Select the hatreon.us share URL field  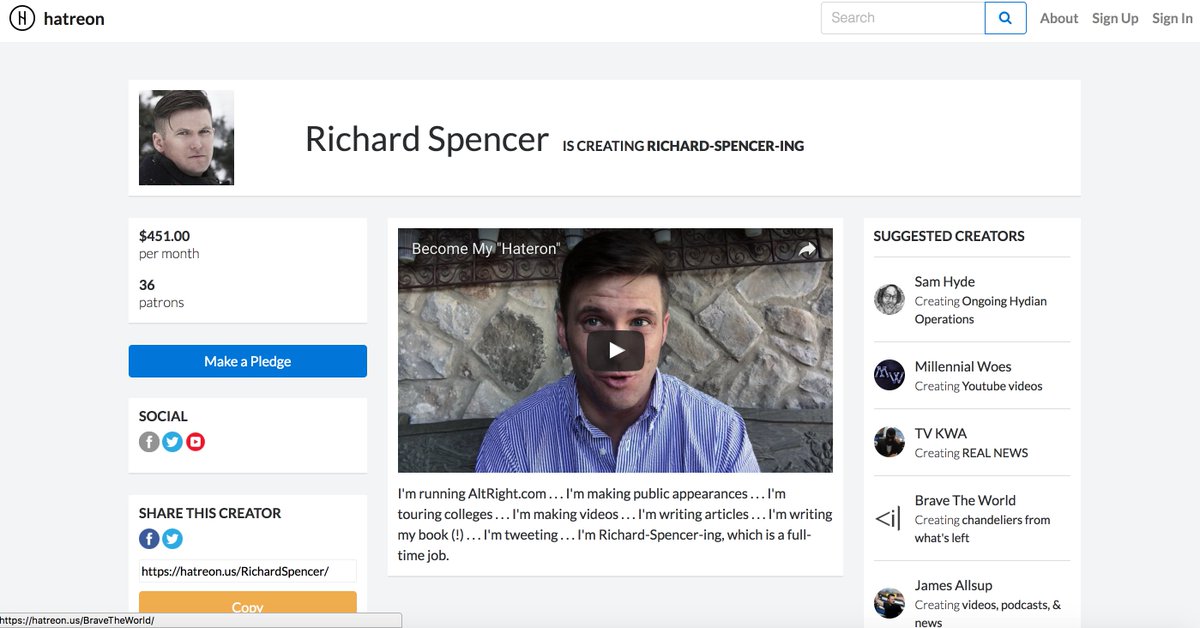pyautogui.click(x=248, y=571)
